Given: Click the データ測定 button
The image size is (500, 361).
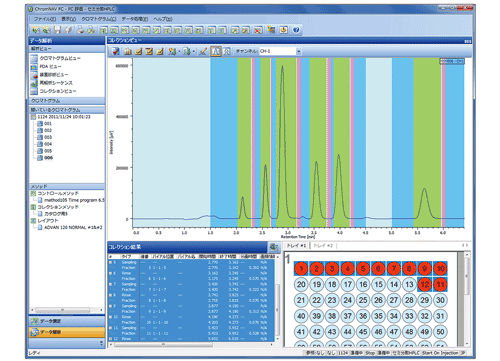Looking at the screenshot, I should (x=67, y=321).
